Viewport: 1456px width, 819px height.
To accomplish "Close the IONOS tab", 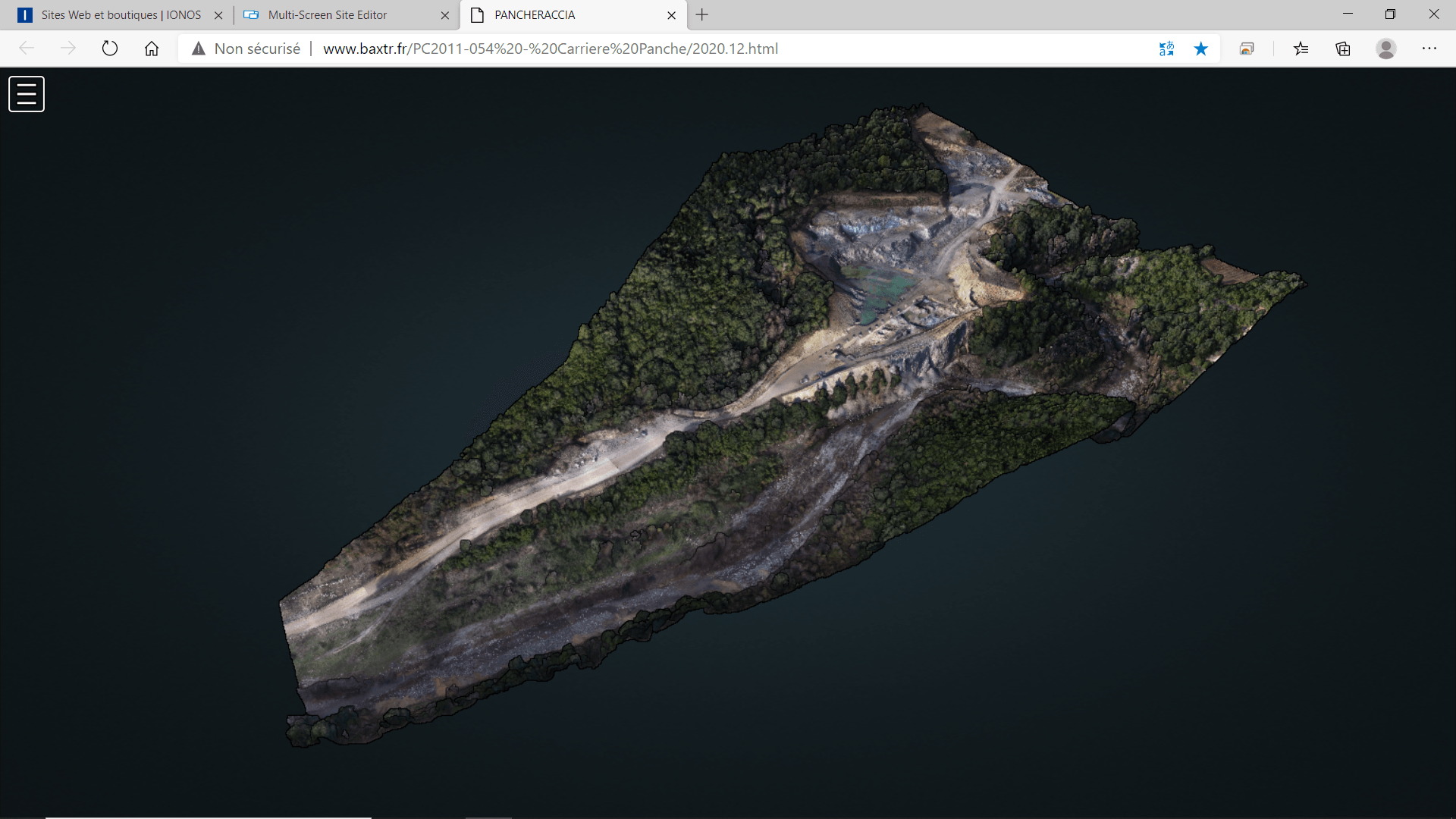I will click(x=218, y=15).
